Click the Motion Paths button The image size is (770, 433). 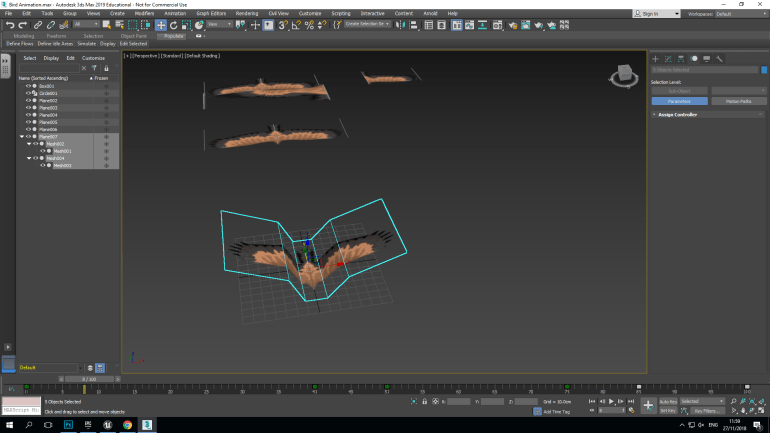pyautogui.click(x=739, y=101)
